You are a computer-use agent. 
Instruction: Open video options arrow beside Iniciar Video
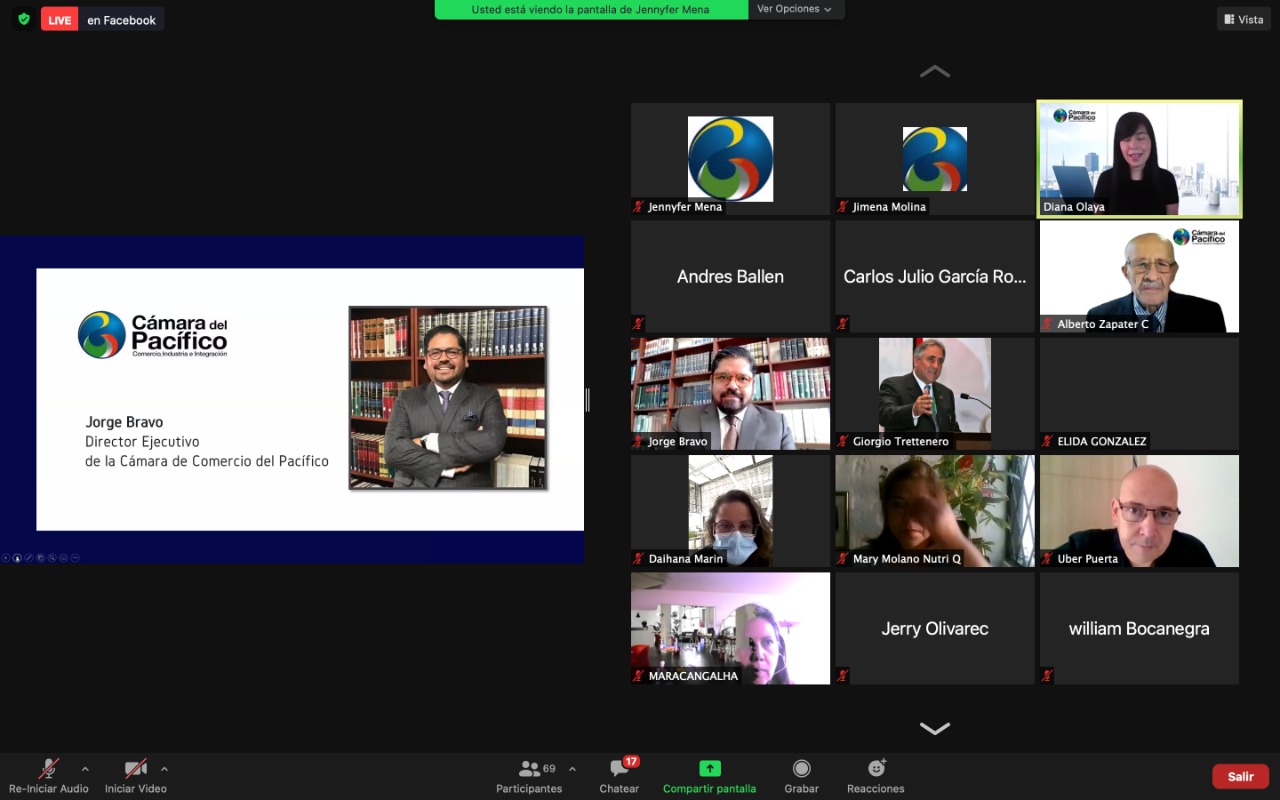[164, 769]
